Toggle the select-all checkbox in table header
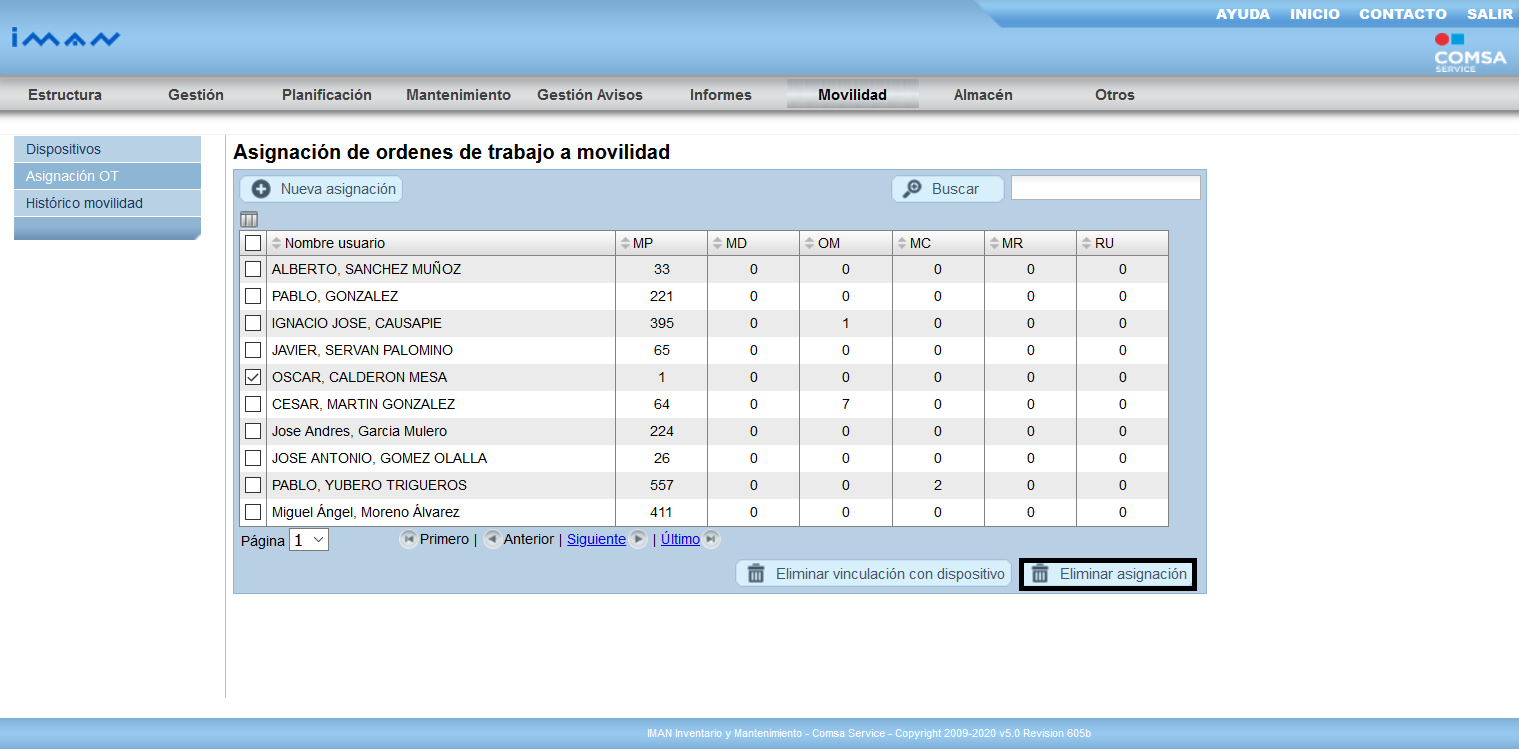 click(x=253, y=243)
